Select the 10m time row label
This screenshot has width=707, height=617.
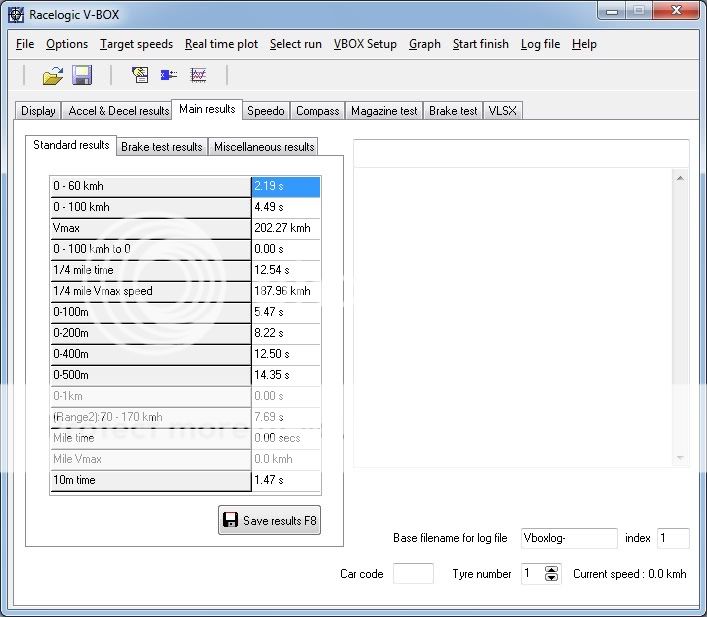pyautogui.click(x=150, y=480)
